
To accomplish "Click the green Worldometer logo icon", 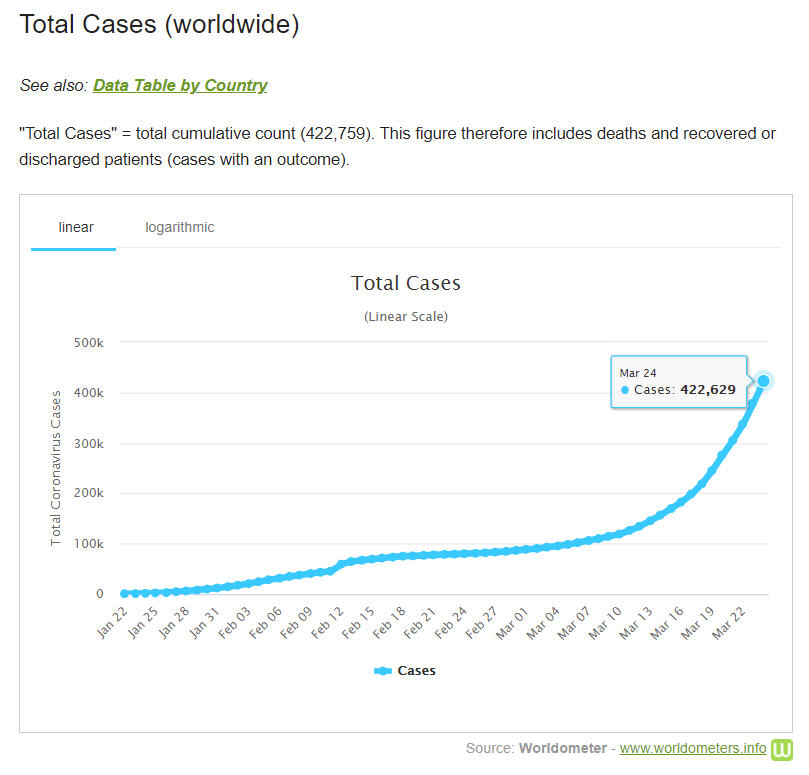I will [x=782, y=748].
